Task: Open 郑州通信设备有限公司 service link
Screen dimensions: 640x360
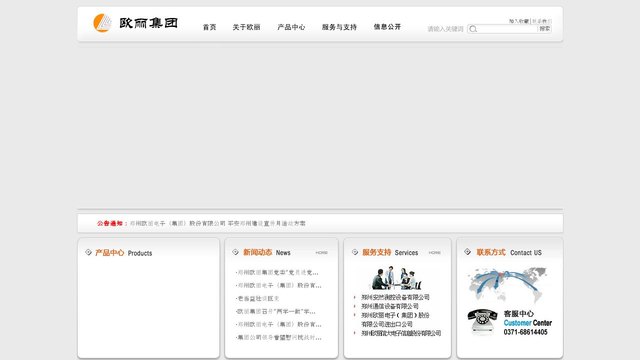Action: pos(390,306)
